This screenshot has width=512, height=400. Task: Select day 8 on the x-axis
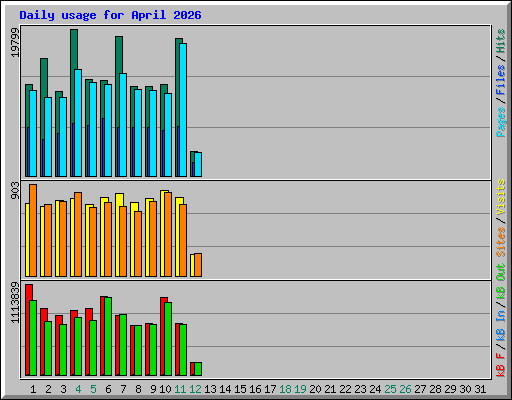point(138,389)
